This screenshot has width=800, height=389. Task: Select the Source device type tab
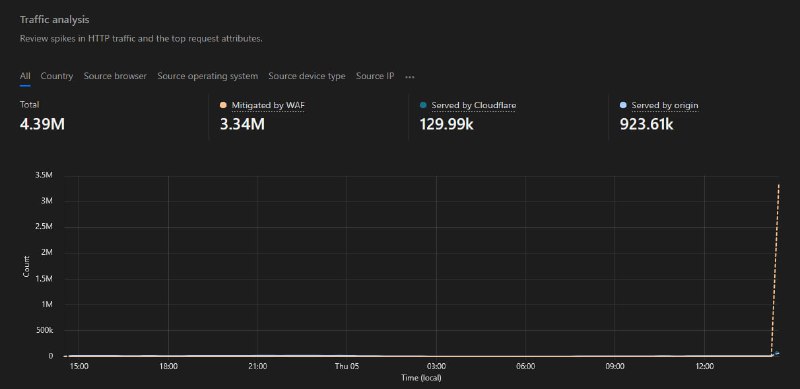(x=307, y=76)
